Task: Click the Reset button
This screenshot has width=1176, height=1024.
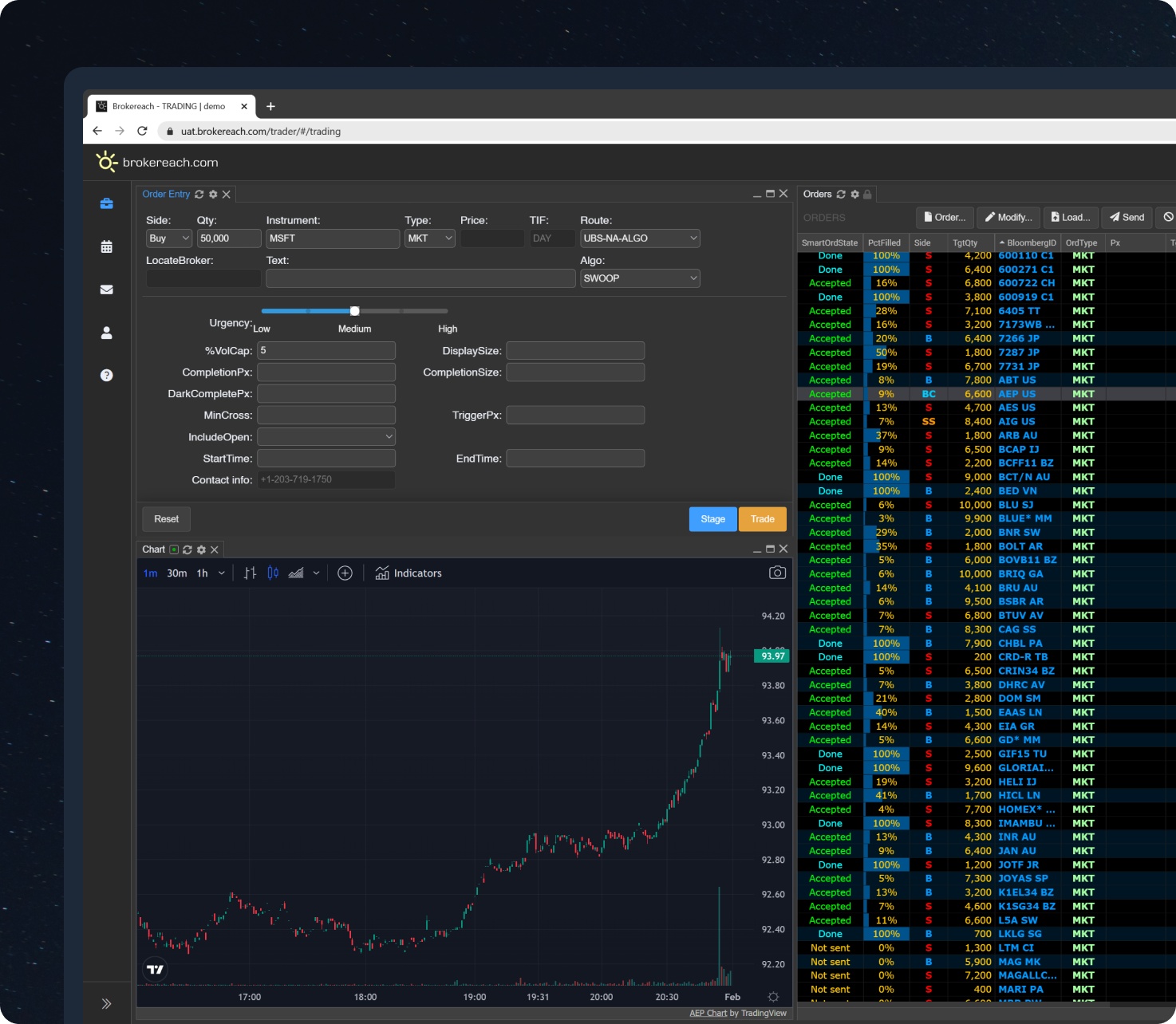Action: pyautogui.click(x=167, y=519)
